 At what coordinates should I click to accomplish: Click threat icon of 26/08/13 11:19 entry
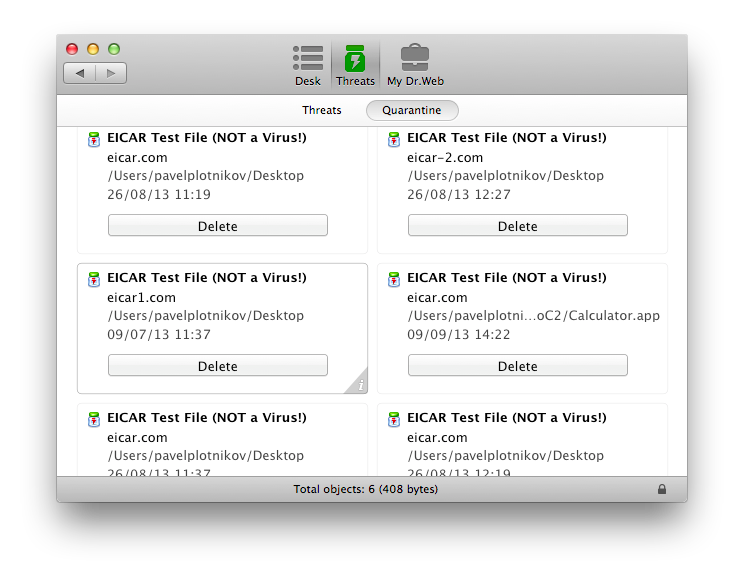(94, 139)
